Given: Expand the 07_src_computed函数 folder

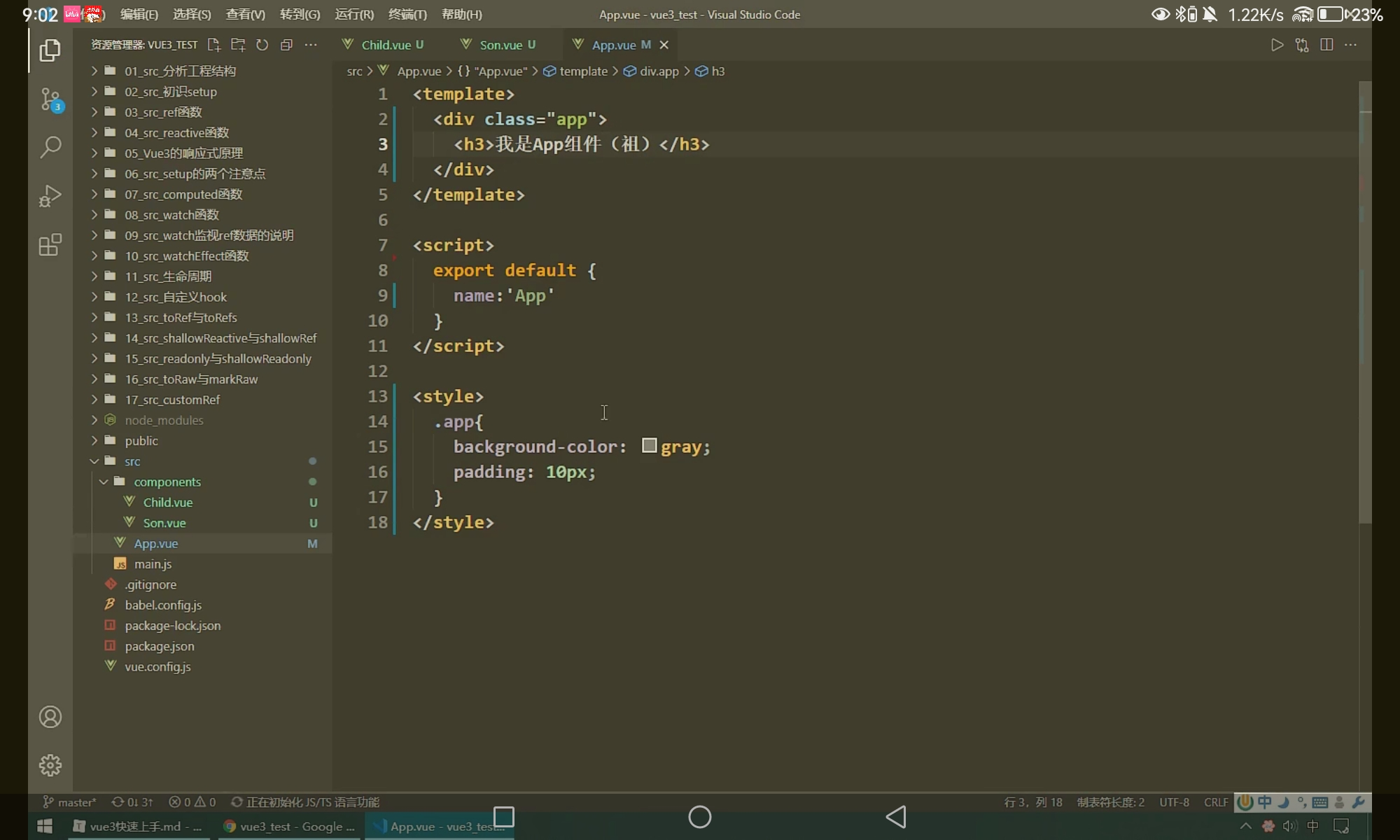Looking at the screenshot, I should coord(183,195).
